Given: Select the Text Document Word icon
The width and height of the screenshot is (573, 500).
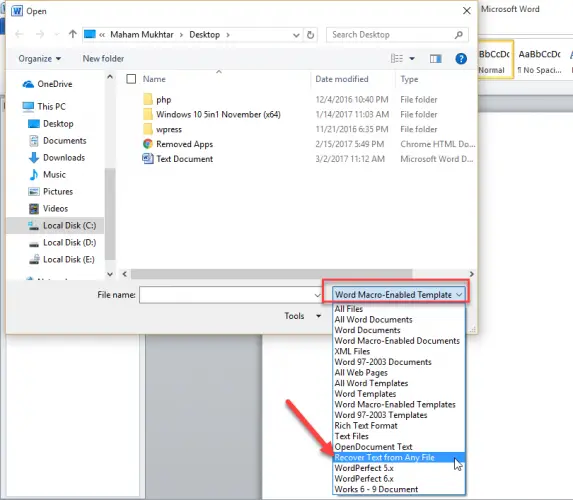Looking at the screenshot, I should [x=148, y=159].
